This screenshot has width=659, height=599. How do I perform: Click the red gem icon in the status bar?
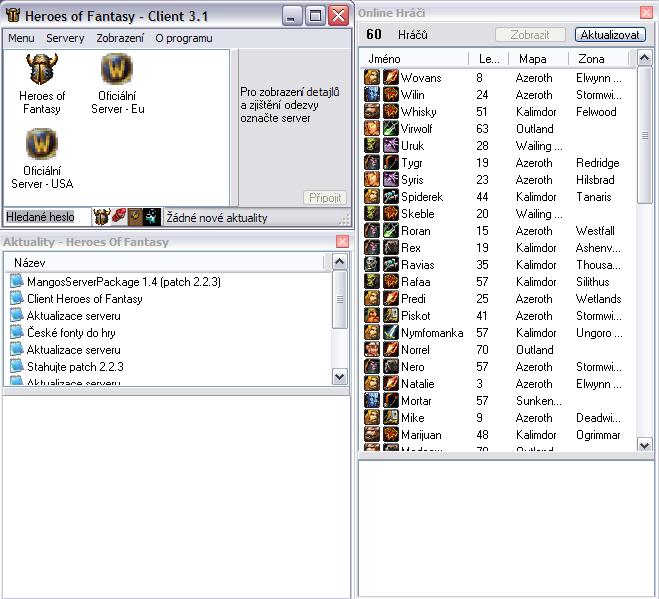click(x=119, y=217)
